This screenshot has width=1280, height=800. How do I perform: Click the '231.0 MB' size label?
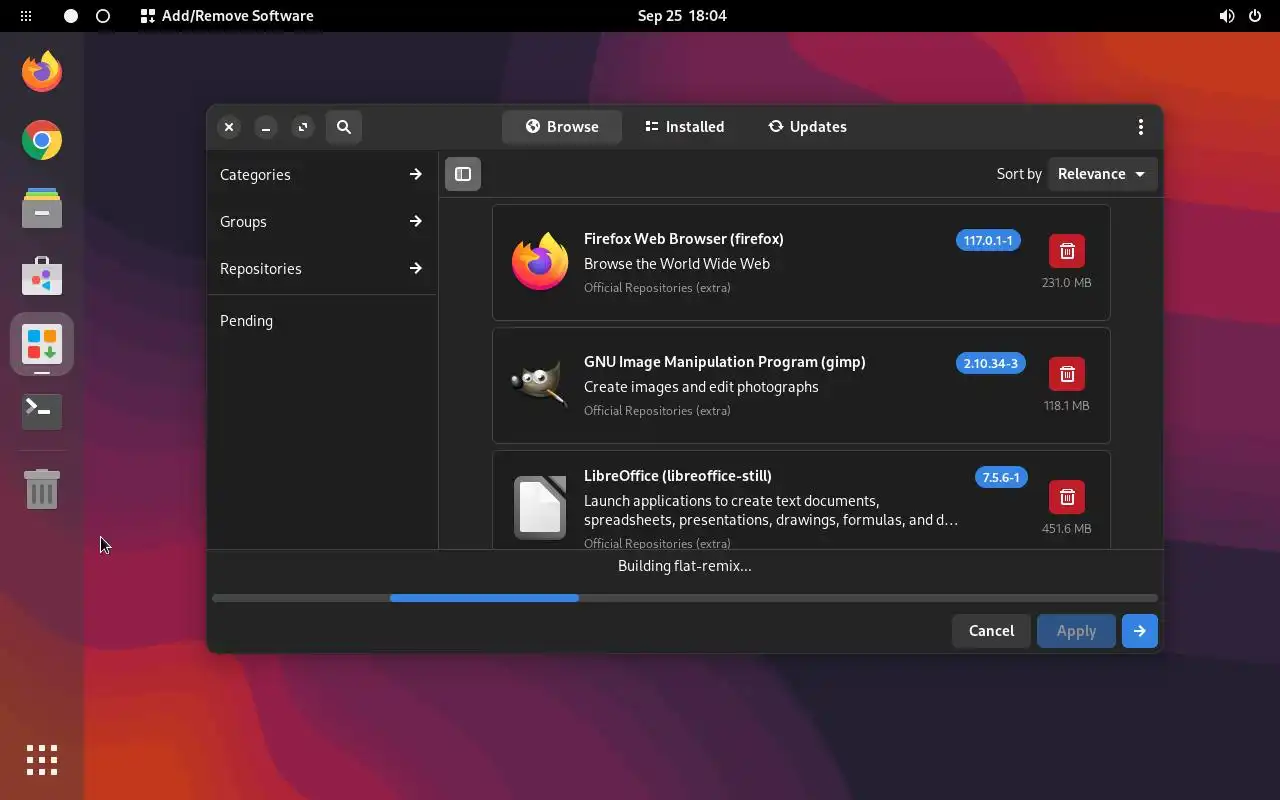pos(1067,283)
